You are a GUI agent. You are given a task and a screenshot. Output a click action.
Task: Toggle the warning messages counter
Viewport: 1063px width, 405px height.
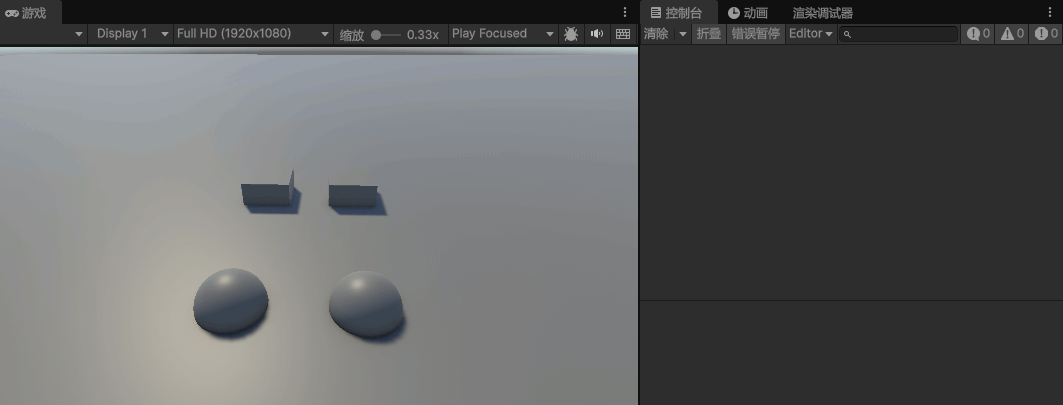click(x=1012, y=34)
